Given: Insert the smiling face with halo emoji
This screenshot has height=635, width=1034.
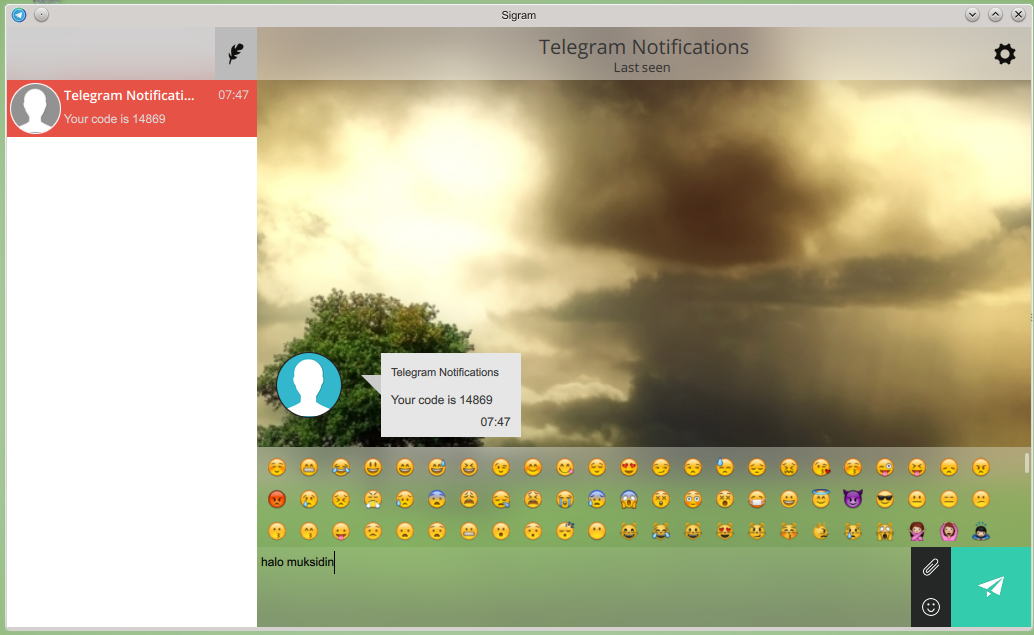Looking at the screenshot, I should click(821, 499).
